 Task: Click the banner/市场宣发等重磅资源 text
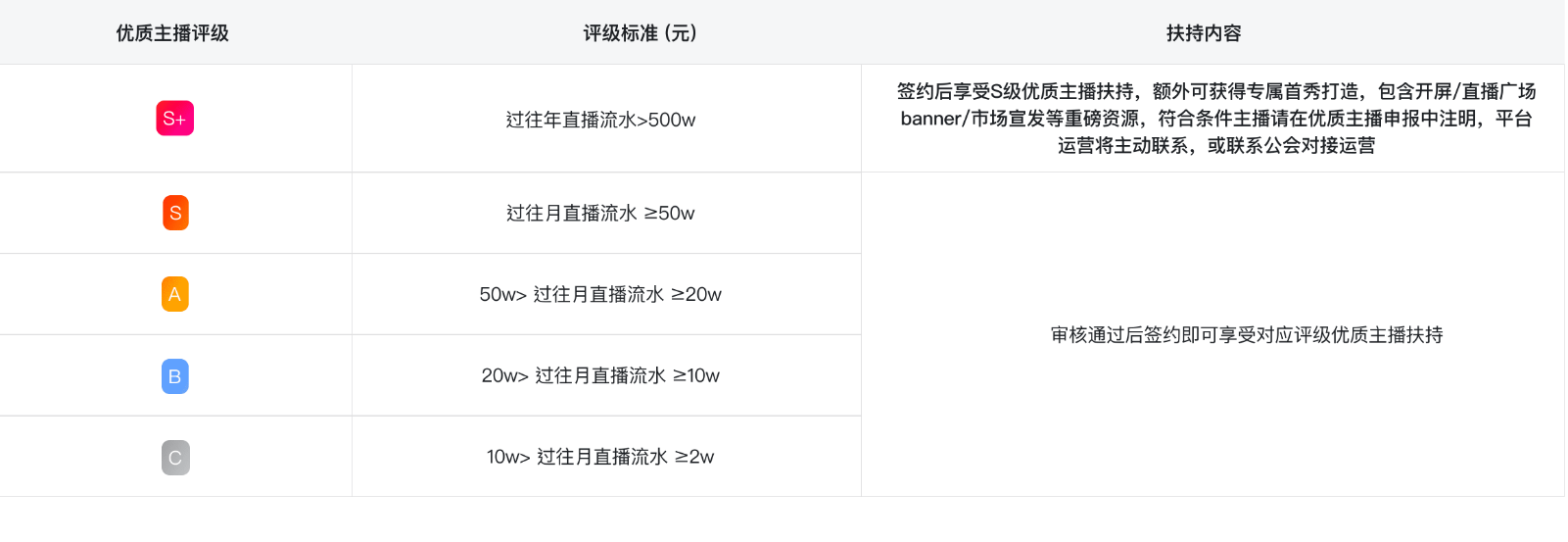[x=1020, y=119]
